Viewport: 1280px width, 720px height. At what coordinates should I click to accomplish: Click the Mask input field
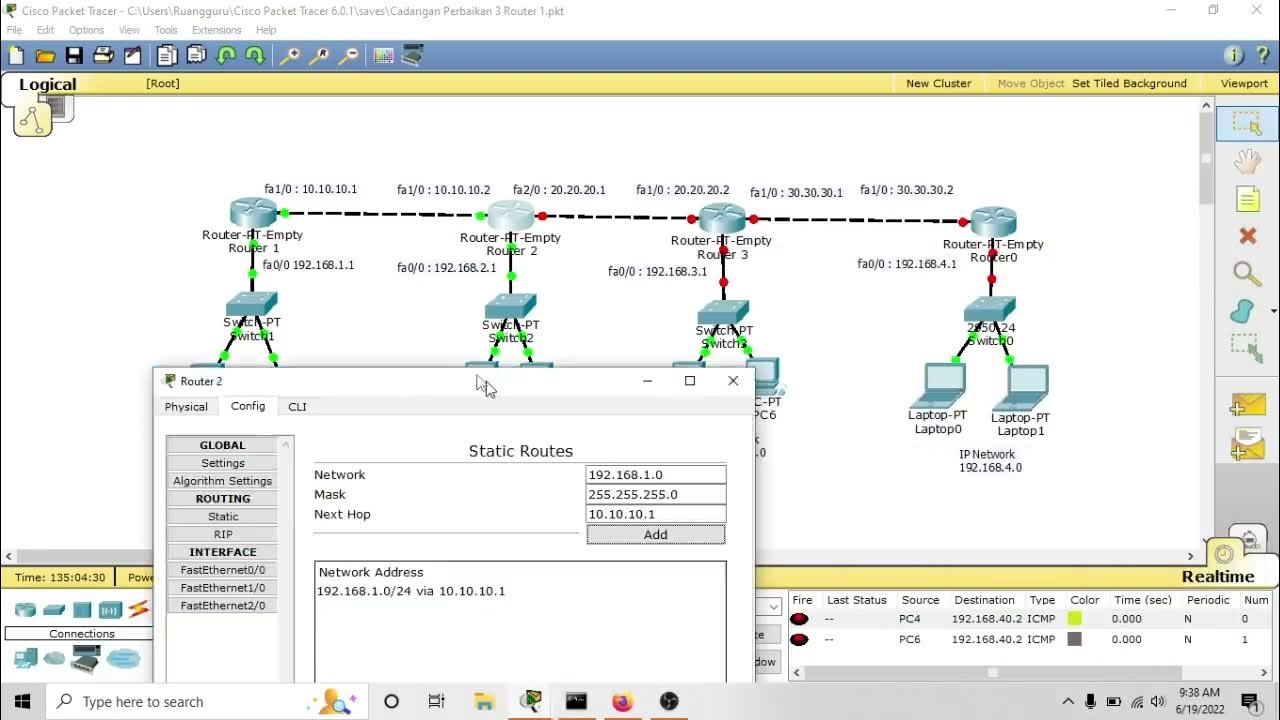point(656,495)
